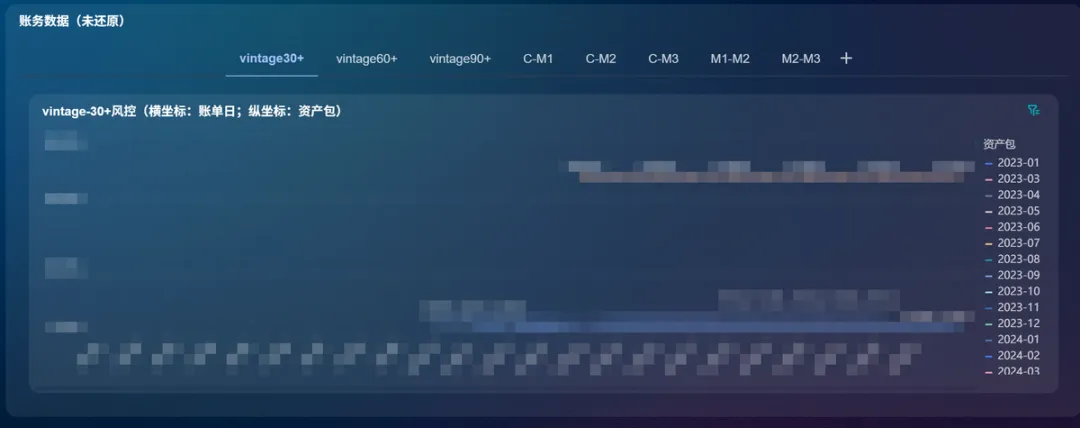
Task: Click the 2023-10 legend color marker
Action: coord(989,291)
